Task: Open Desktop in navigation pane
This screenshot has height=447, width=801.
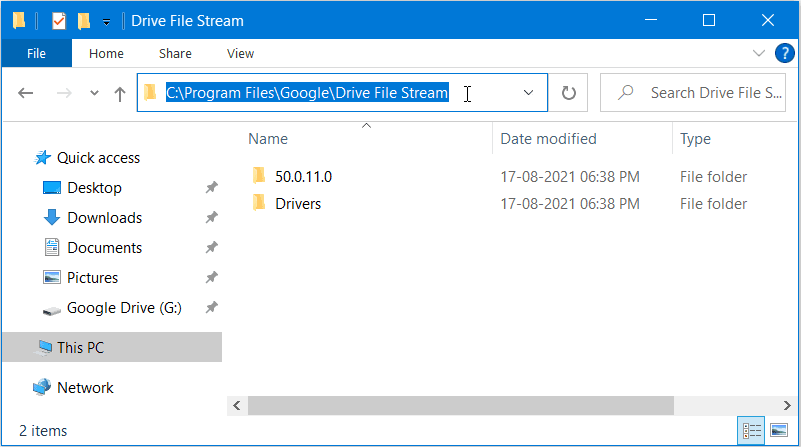Action: click(x=95, y=188)
